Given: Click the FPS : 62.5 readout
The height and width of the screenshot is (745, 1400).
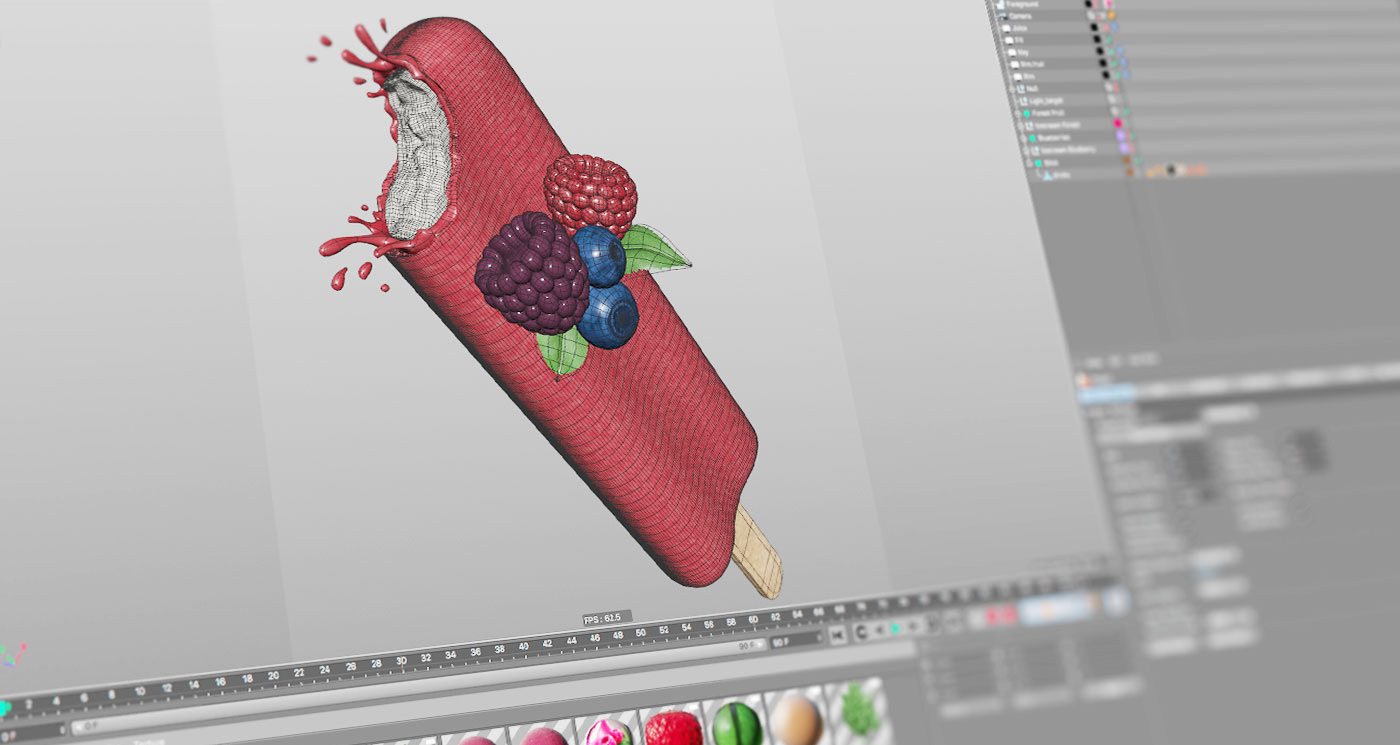Looking at the screenshot, I should 608,618.
